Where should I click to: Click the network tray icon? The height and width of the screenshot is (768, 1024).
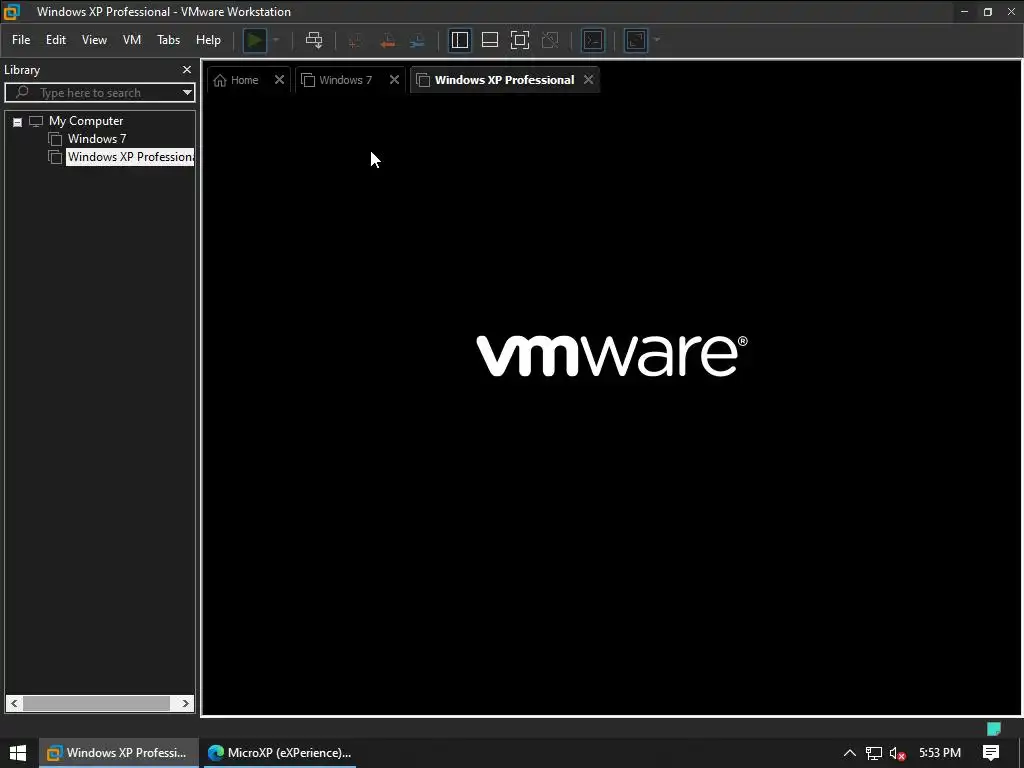[874, 753]
